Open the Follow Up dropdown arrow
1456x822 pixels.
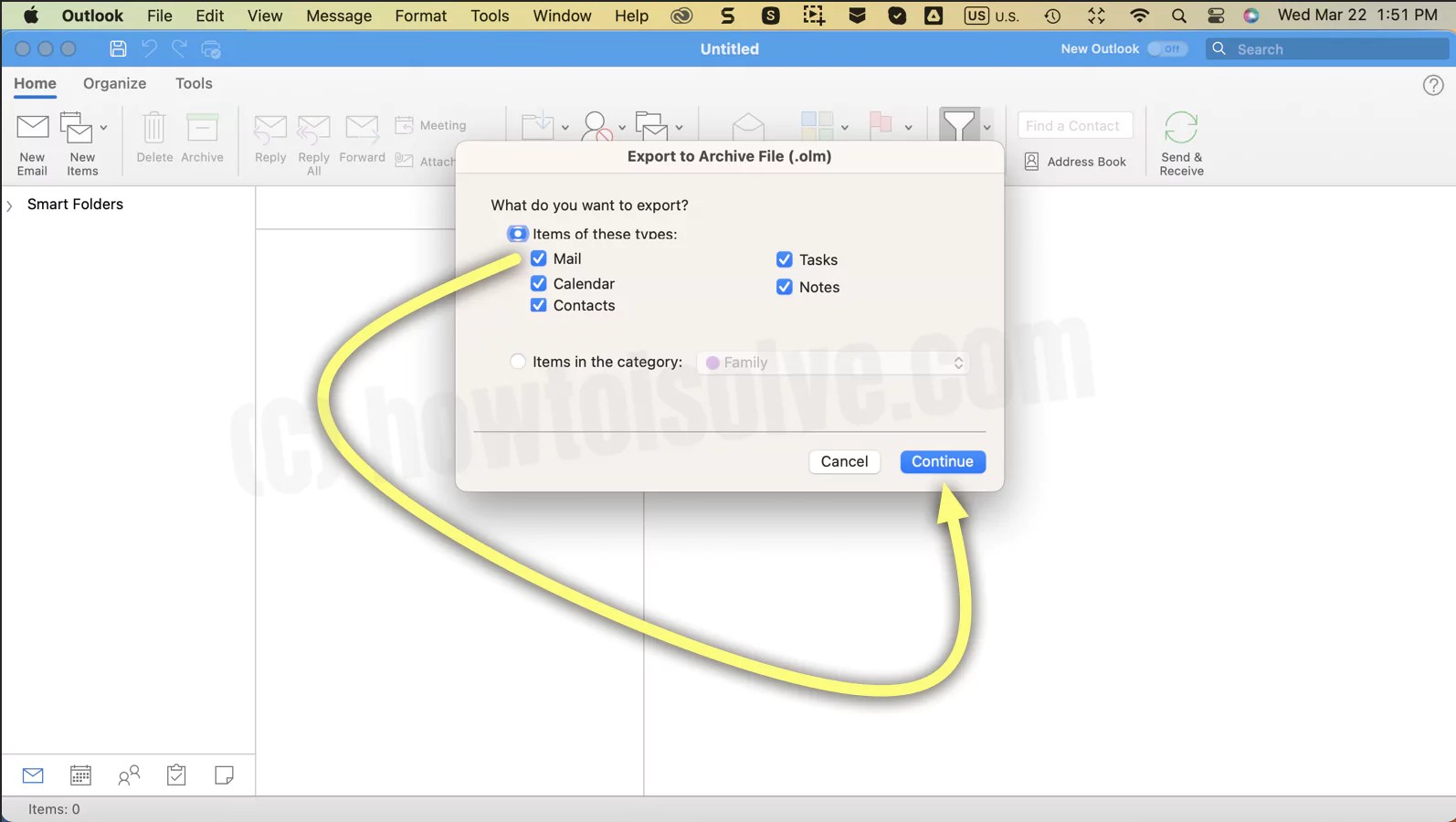pyautogui.click(x=908, y=127)
